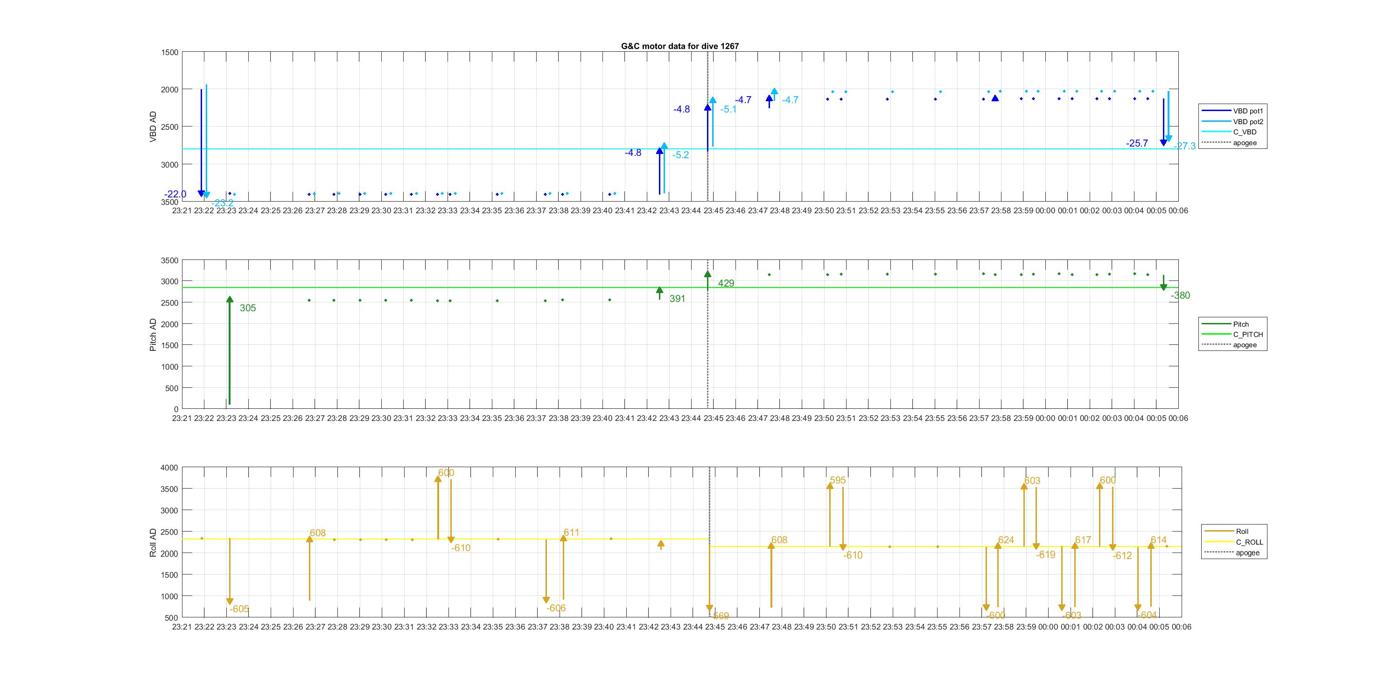Click the "608" roll label near 23:27

(318, 534)
